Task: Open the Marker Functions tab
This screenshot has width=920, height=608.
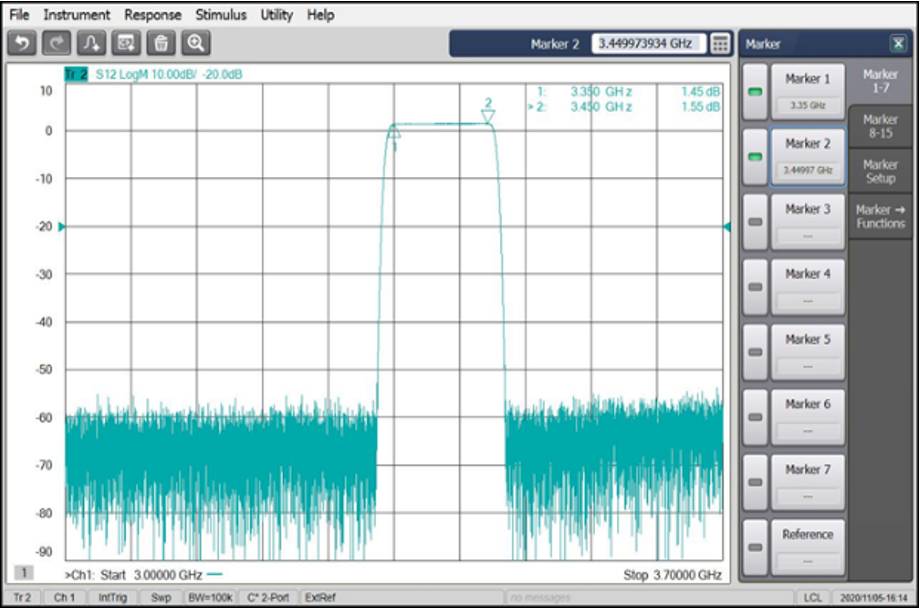Action: [880, 216]
